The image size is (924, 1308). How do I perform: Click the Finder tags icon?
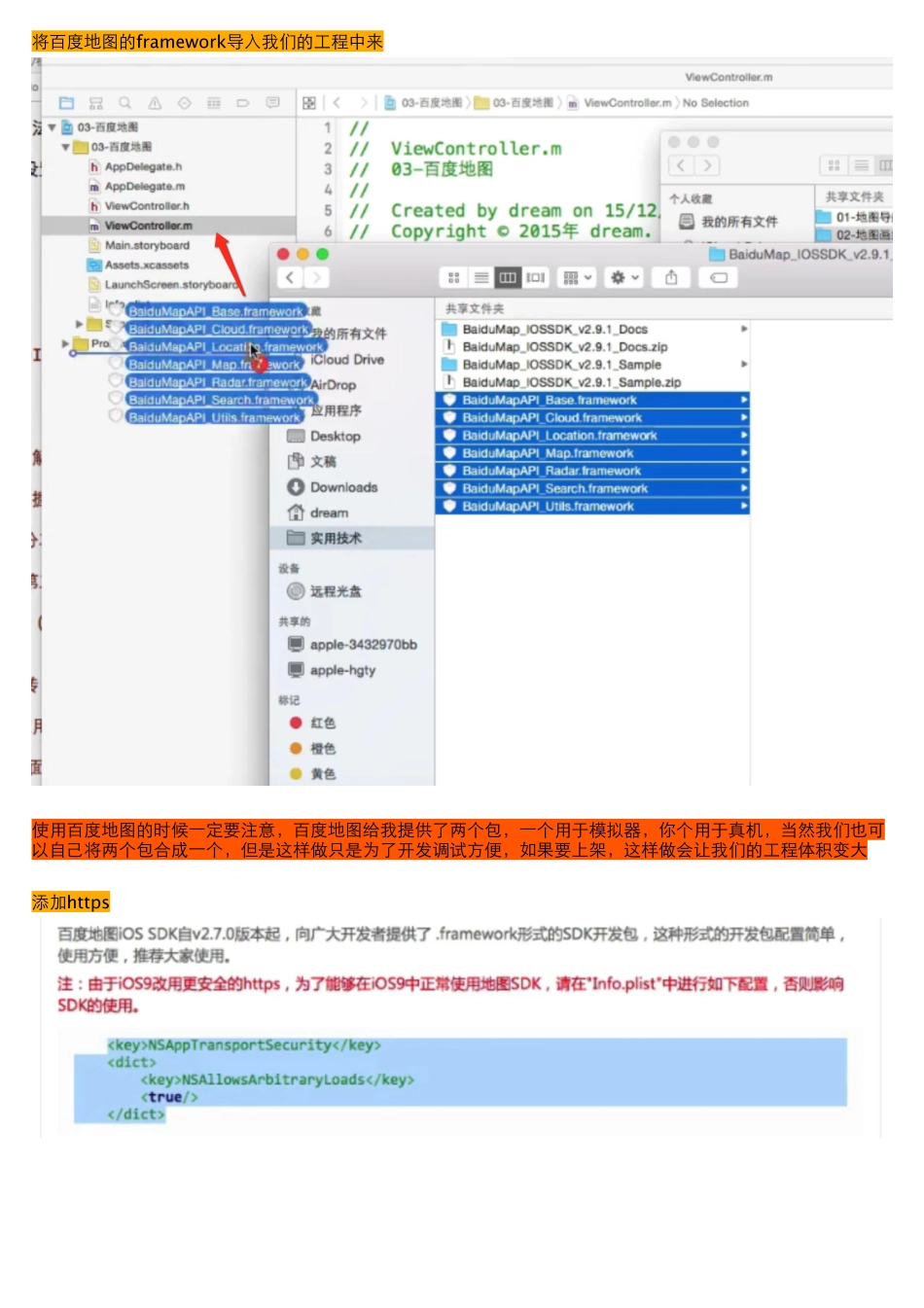click(718, 277)
